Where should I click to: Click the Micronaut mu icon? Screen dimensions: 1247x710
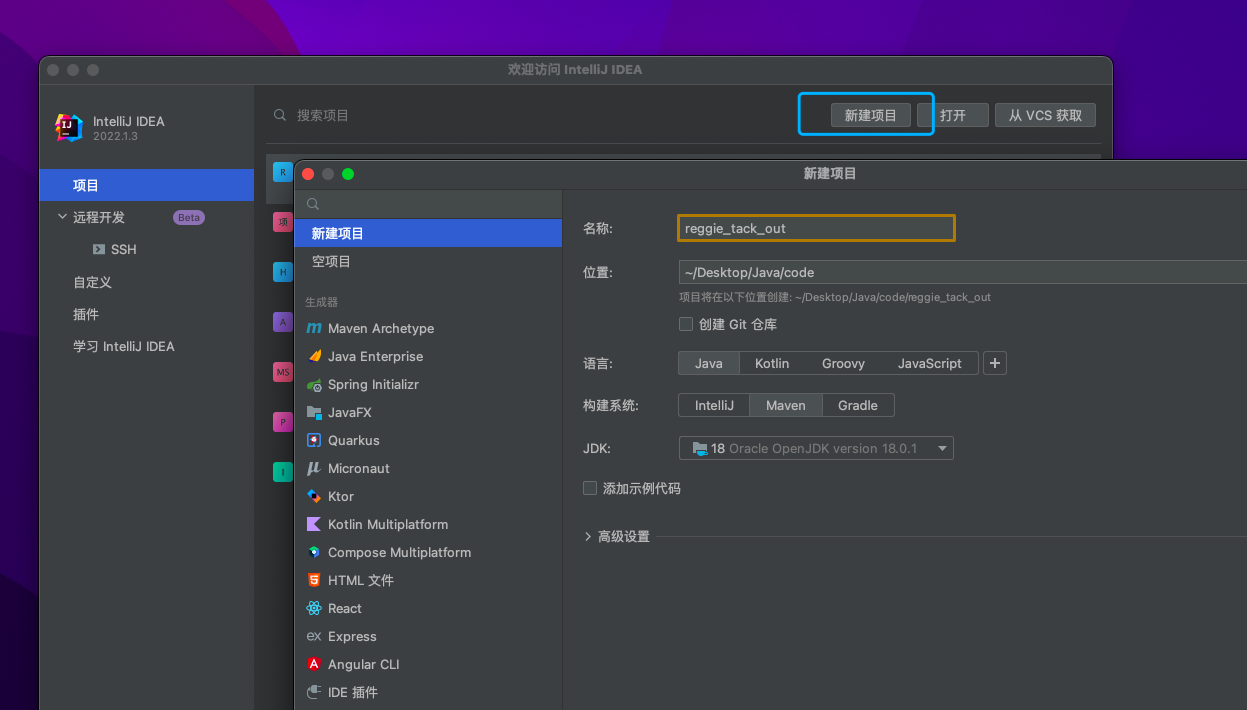click(314, 468)
